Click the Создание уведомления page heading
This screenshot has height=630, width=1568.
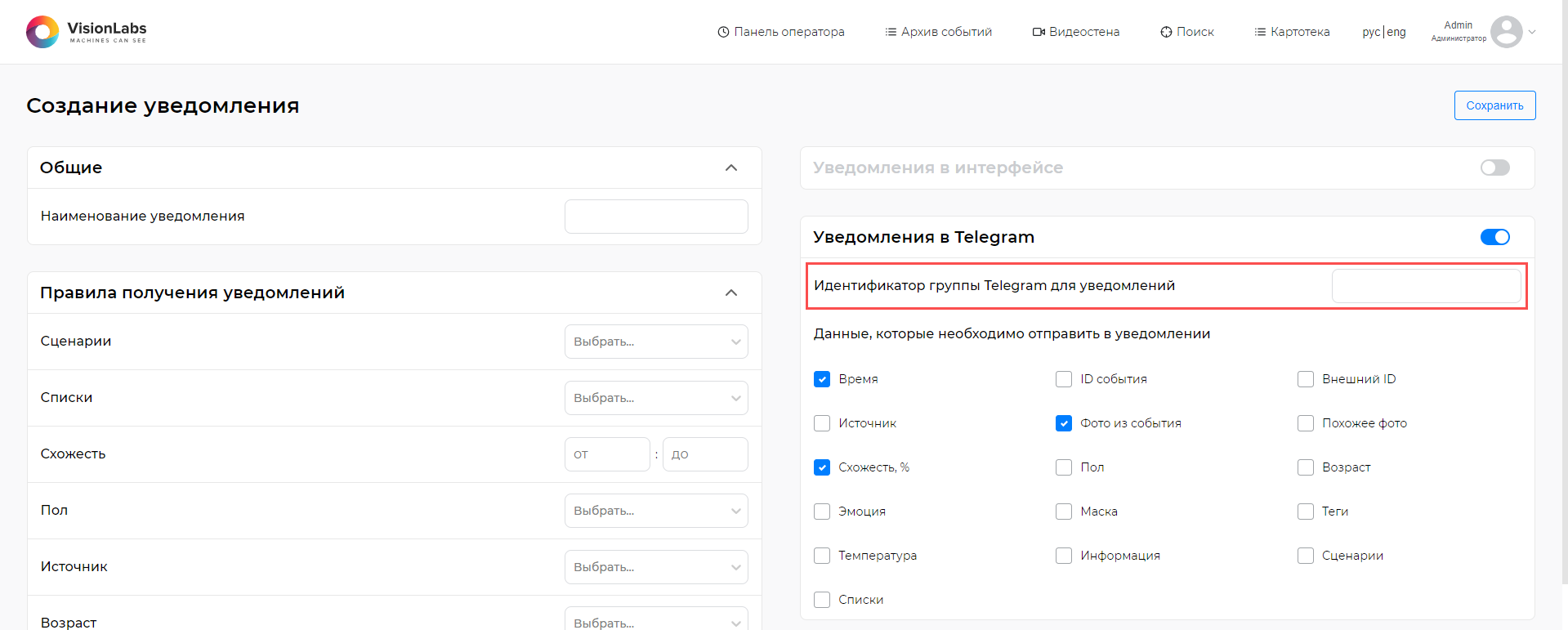163,106
